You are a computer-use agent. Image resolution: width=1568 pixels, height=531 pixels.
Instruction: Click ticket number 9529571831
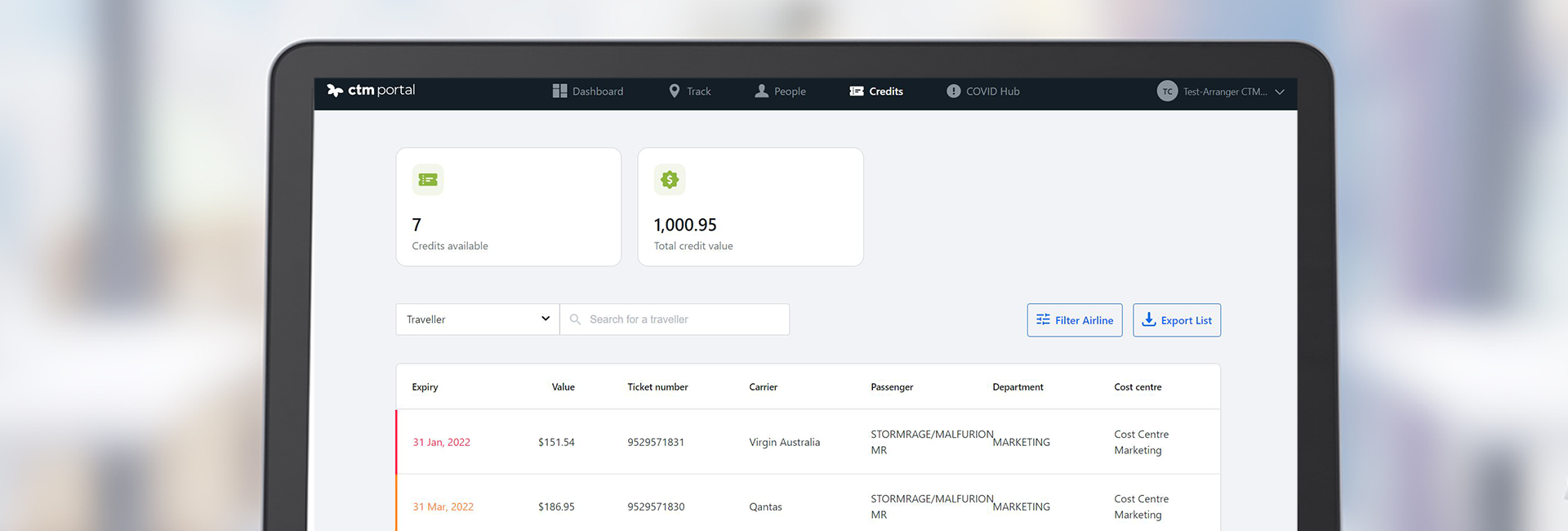(x=656, y=442)
